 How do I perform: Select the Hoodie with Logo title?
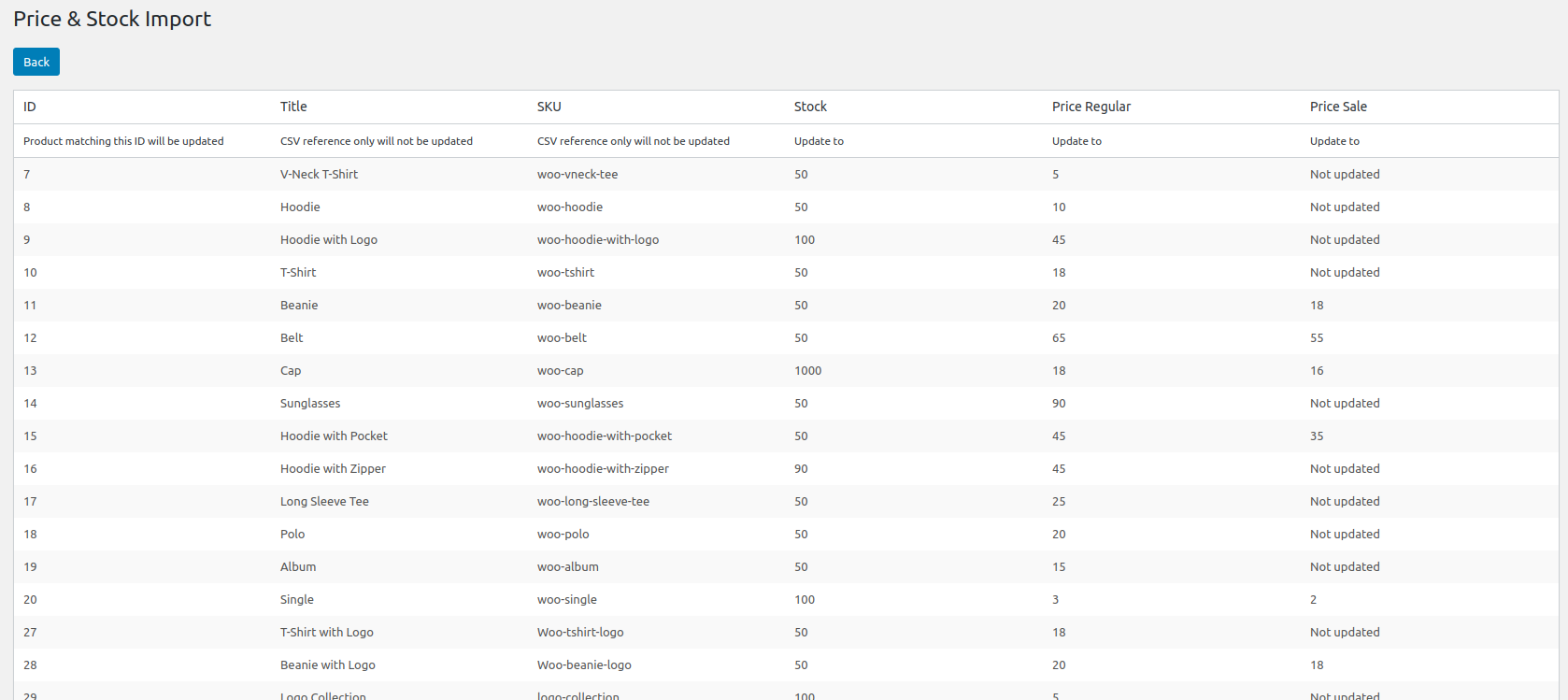(329, 239)
